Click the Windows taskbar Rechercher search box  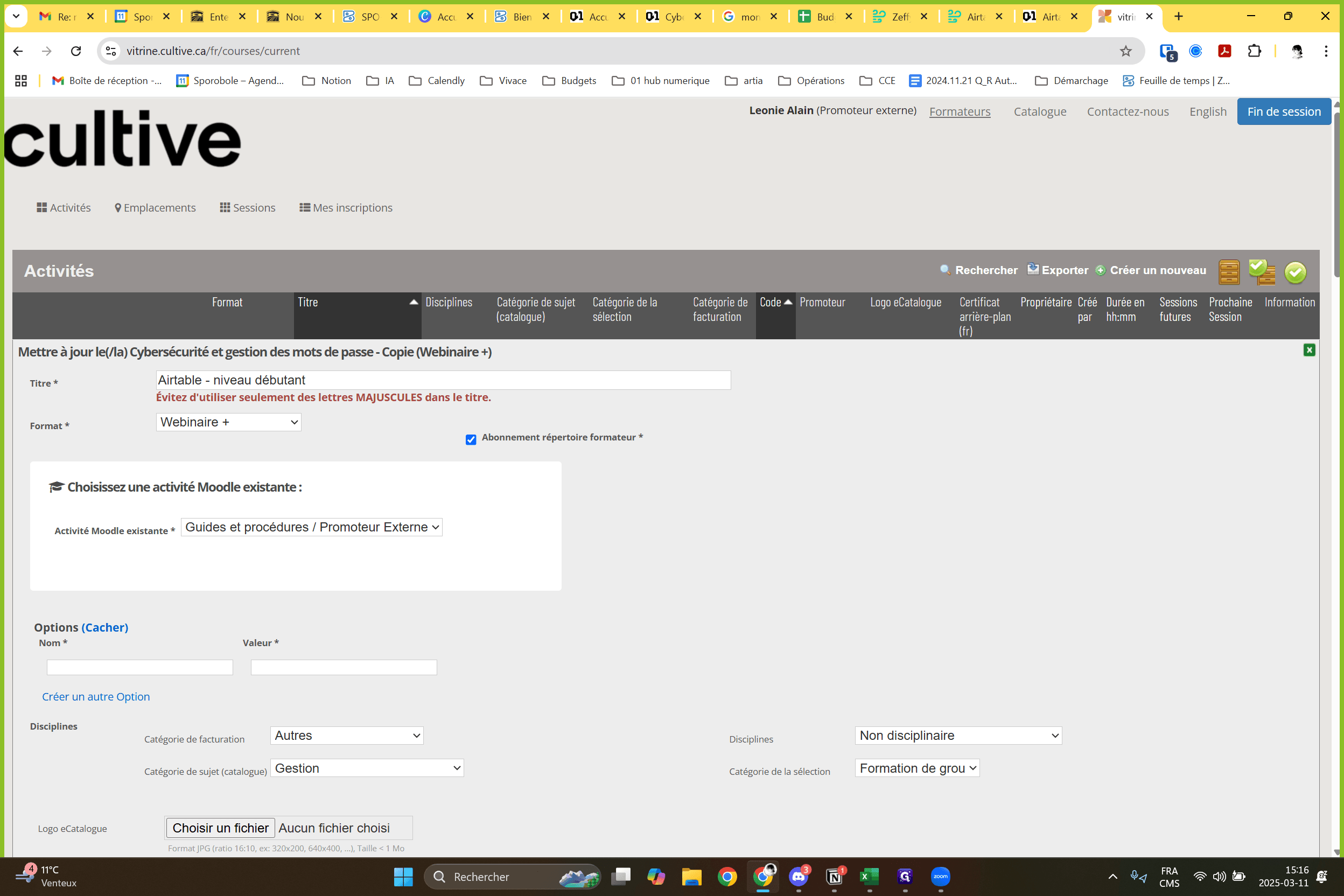pos(512,876)
